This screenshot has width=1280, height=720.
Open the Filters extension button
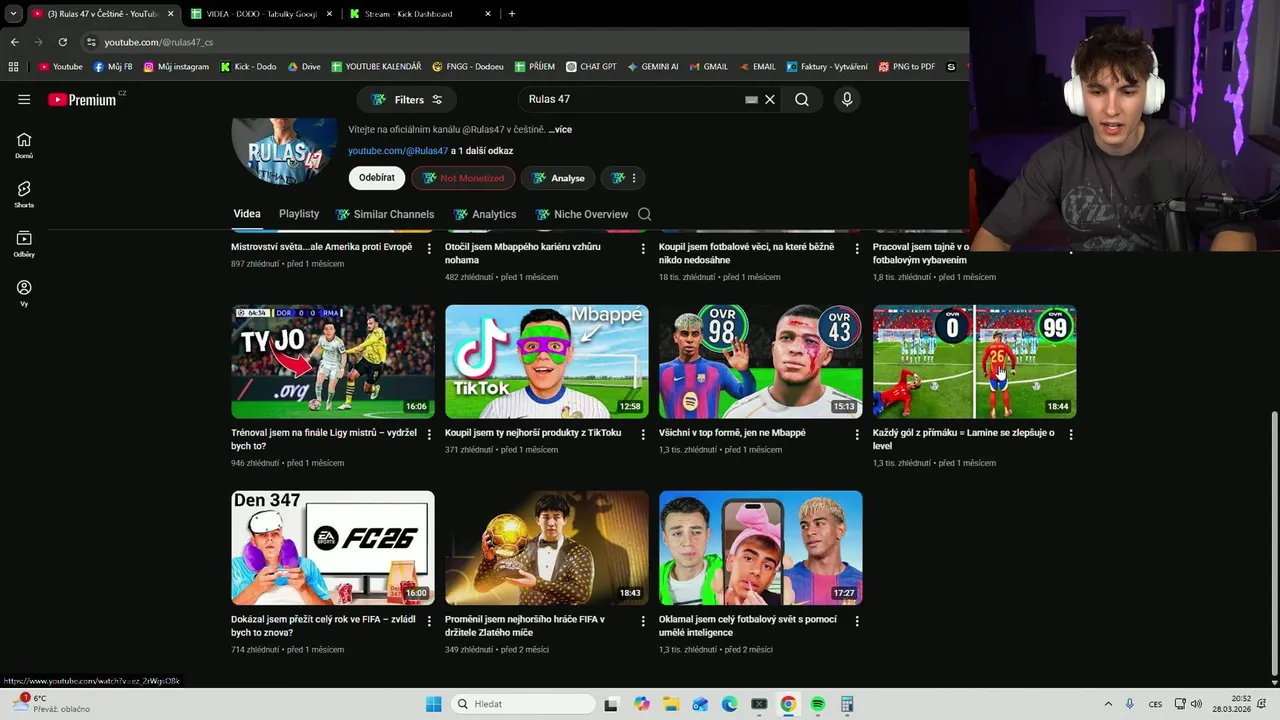pos(407,99)
